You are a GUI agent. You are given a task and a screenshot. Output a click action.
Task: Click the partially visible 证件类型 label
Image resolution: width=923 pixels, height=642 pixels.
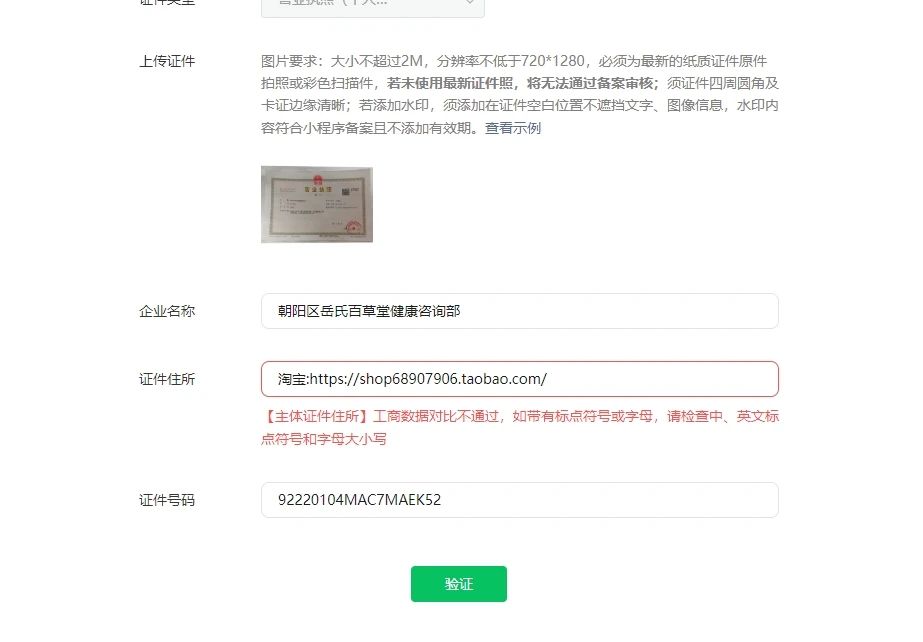pos(167,3)
